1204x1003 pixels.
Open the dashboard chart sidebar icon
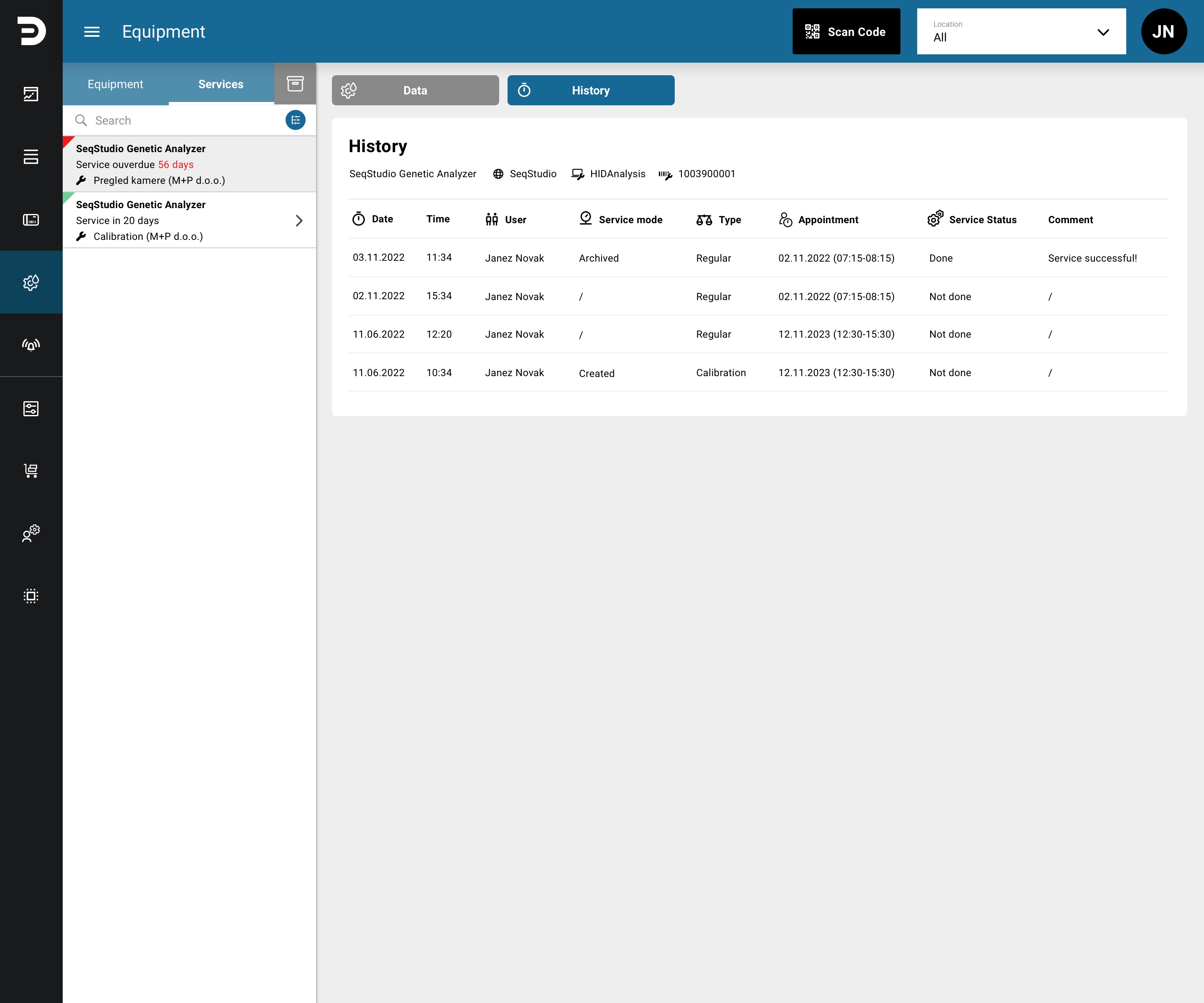31,94
